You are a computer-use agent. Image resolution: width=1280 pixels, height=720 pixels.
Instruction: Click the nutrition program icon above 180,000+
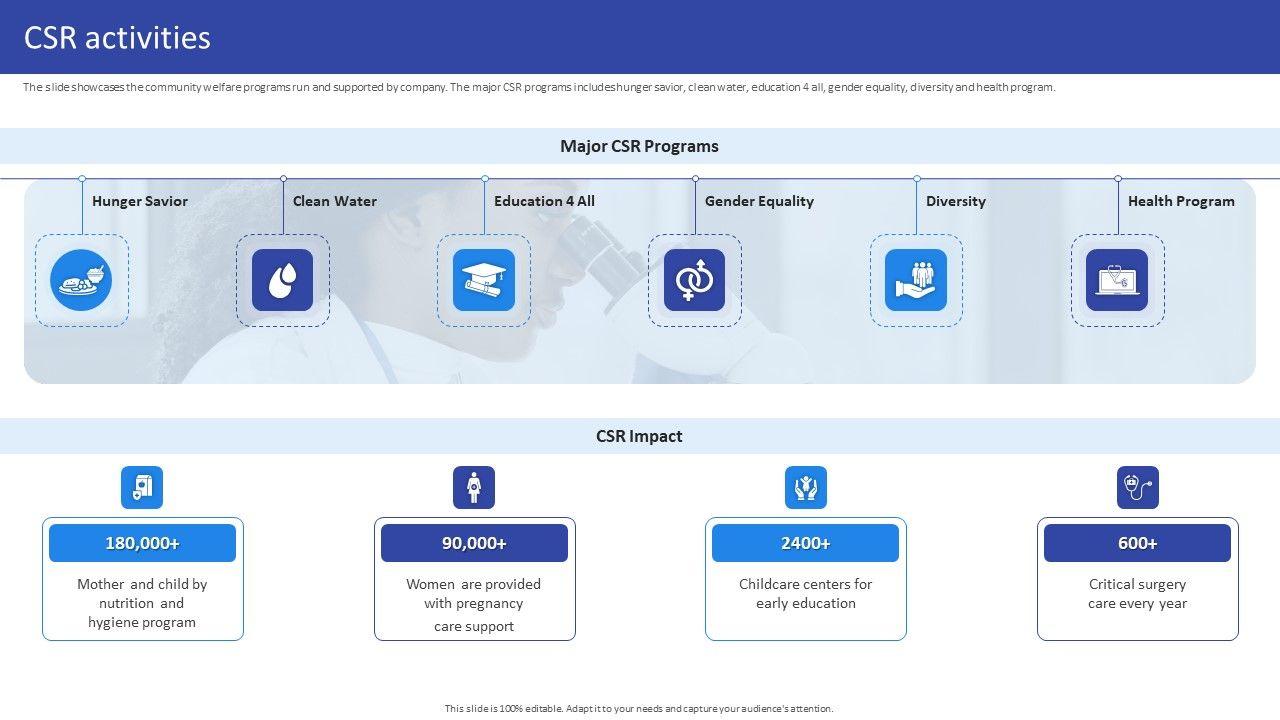click(x=142, y=488)
